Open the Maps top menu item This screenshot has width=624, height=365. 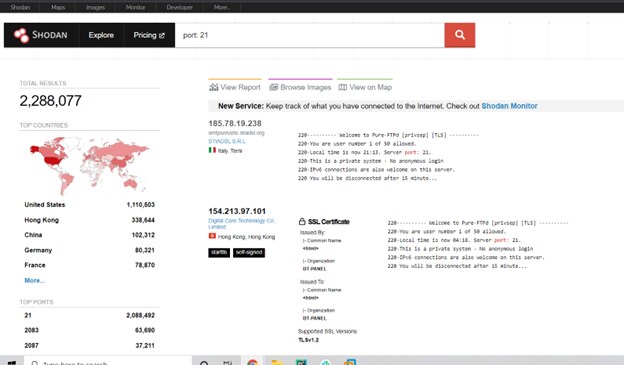[x=58, y=7]
